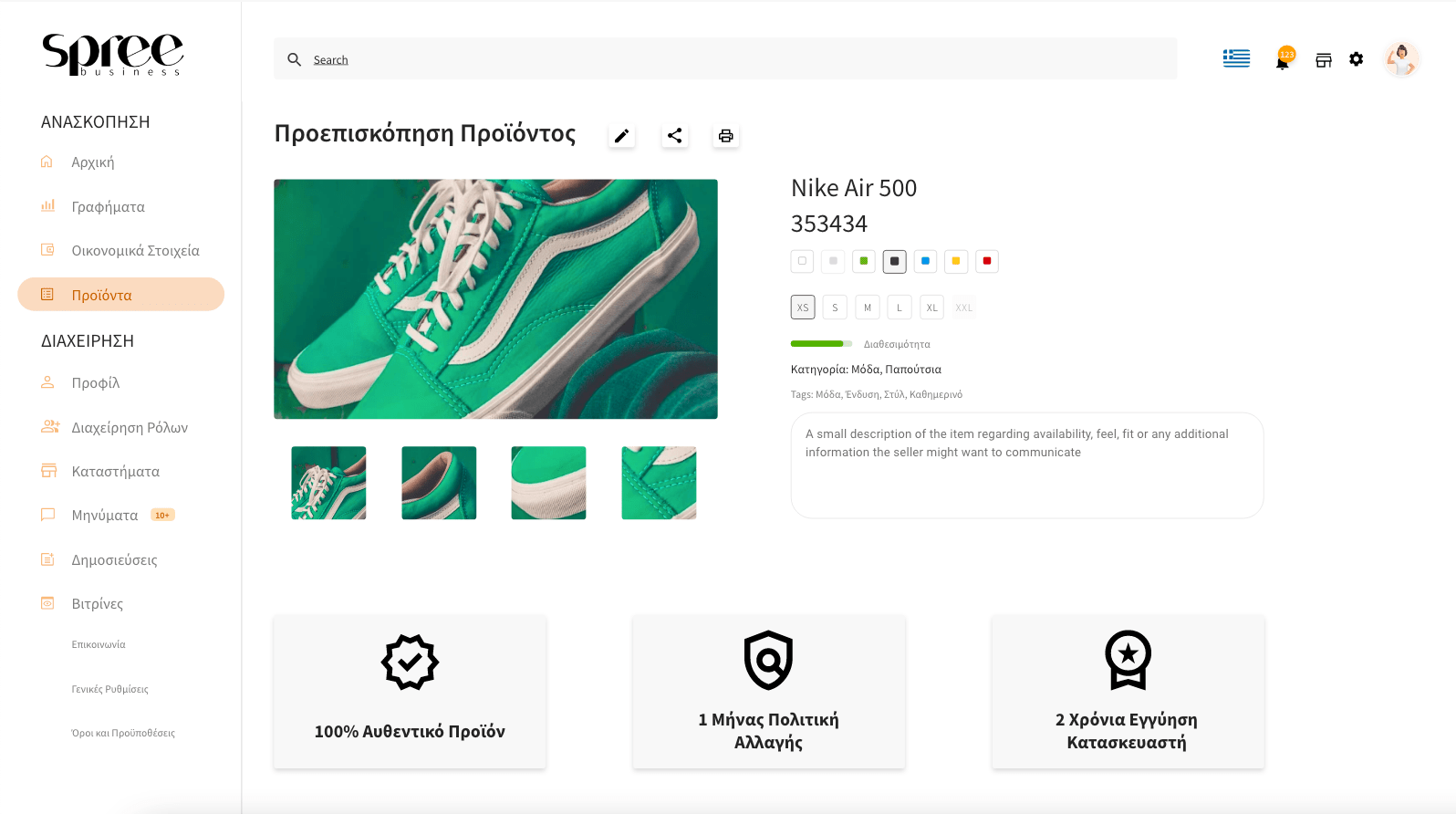The width and height of the screenshot is (1456, 814).
Task: Select size XS option
Action: (x=803, y=308)
